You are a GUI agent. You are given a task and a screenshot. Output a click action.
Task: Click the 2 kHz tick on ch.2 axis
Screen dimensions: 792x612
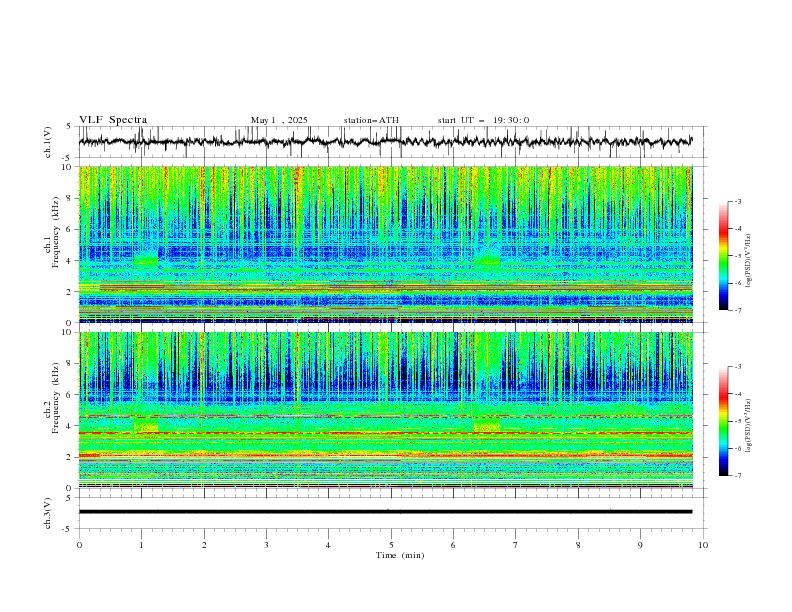(70, 457)
